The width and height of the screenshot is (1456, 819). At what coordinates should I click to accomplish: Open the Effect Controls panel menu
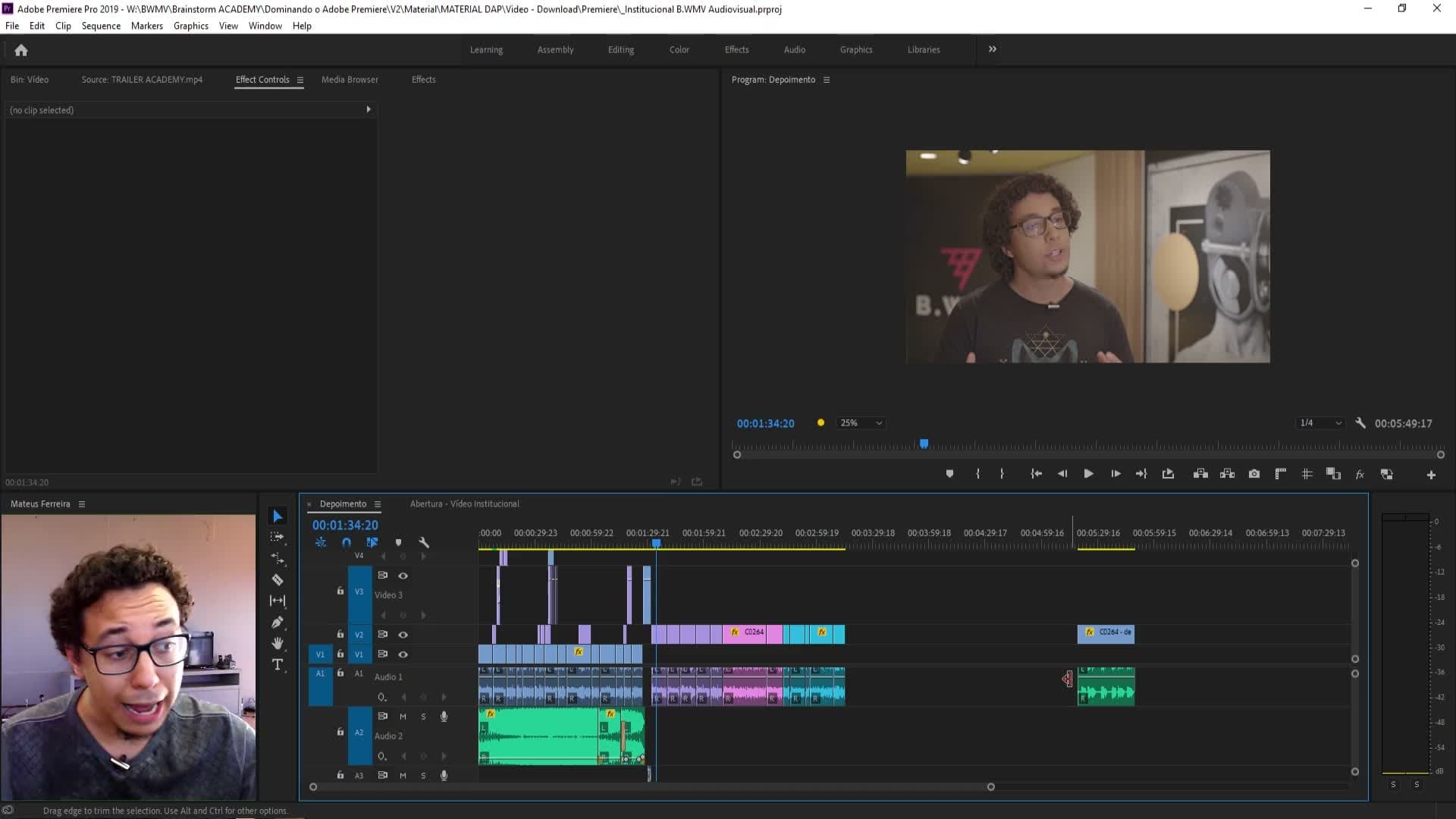[x=300, y=80]
